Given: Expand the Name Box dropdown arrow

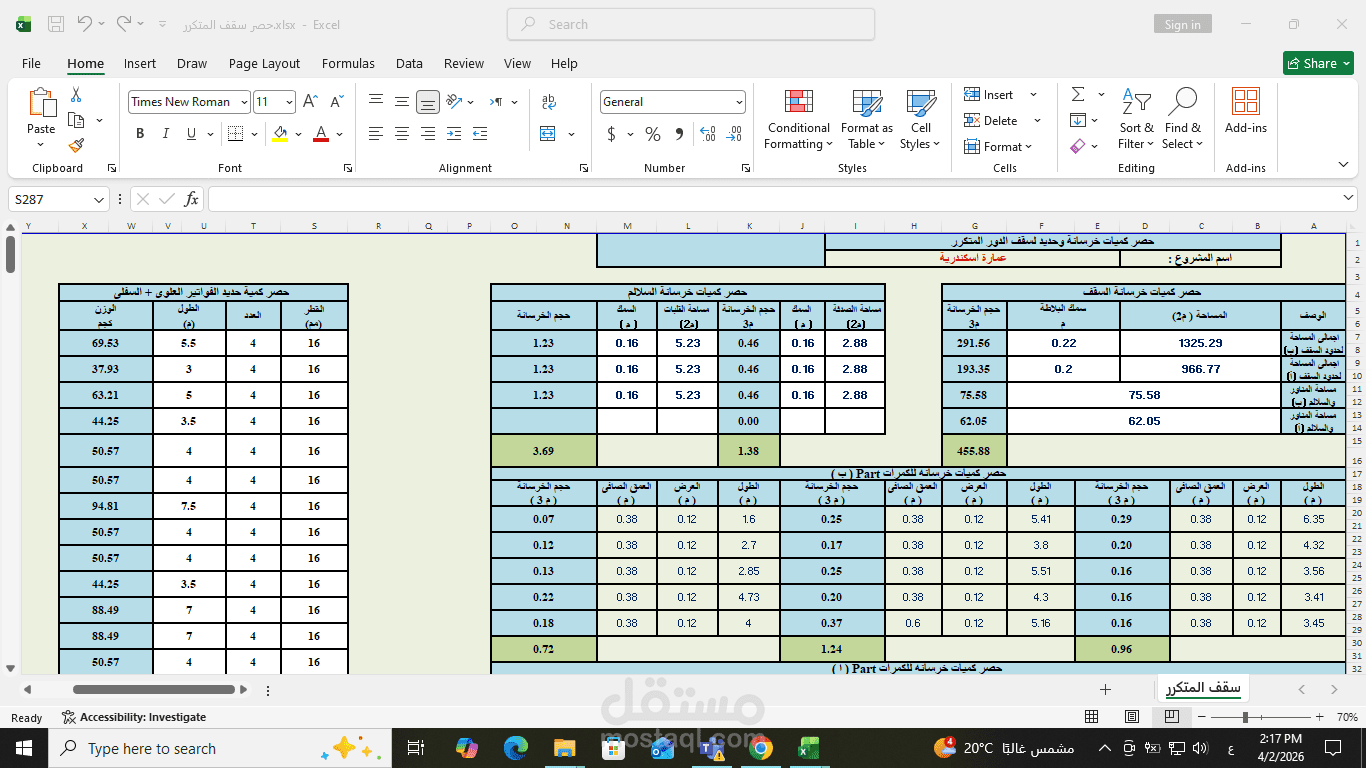Looking at the screenshot, I should tap(98, 199).
